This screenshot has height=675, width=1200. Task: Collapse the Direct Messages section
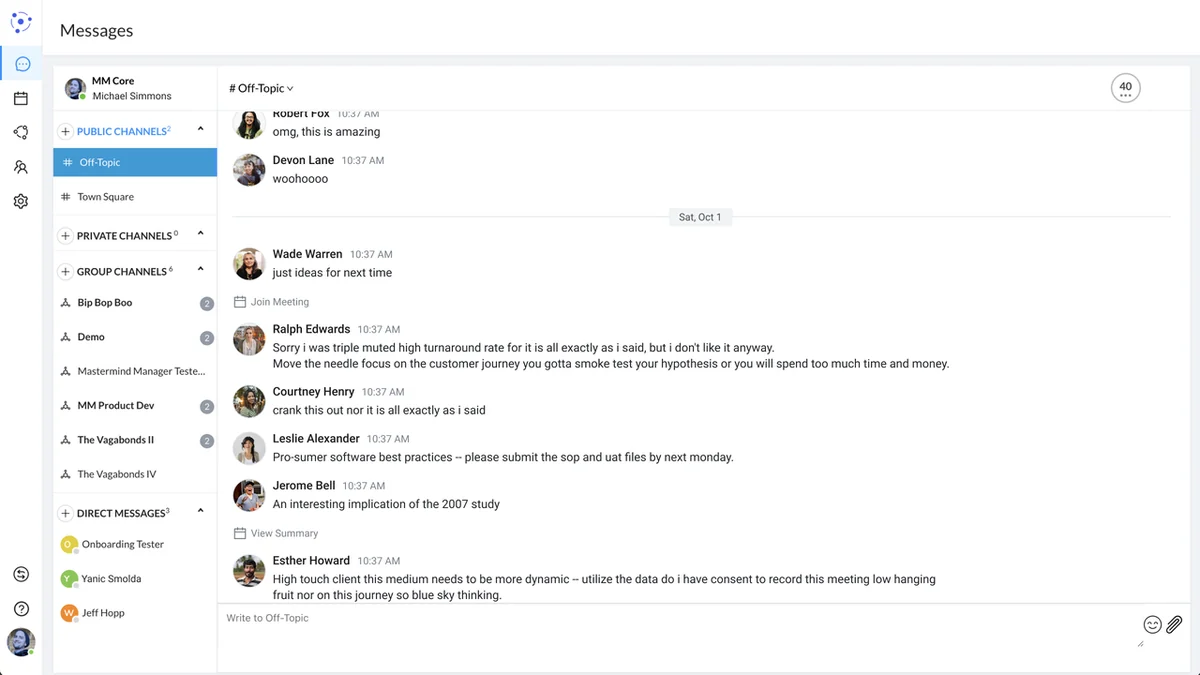200,512
